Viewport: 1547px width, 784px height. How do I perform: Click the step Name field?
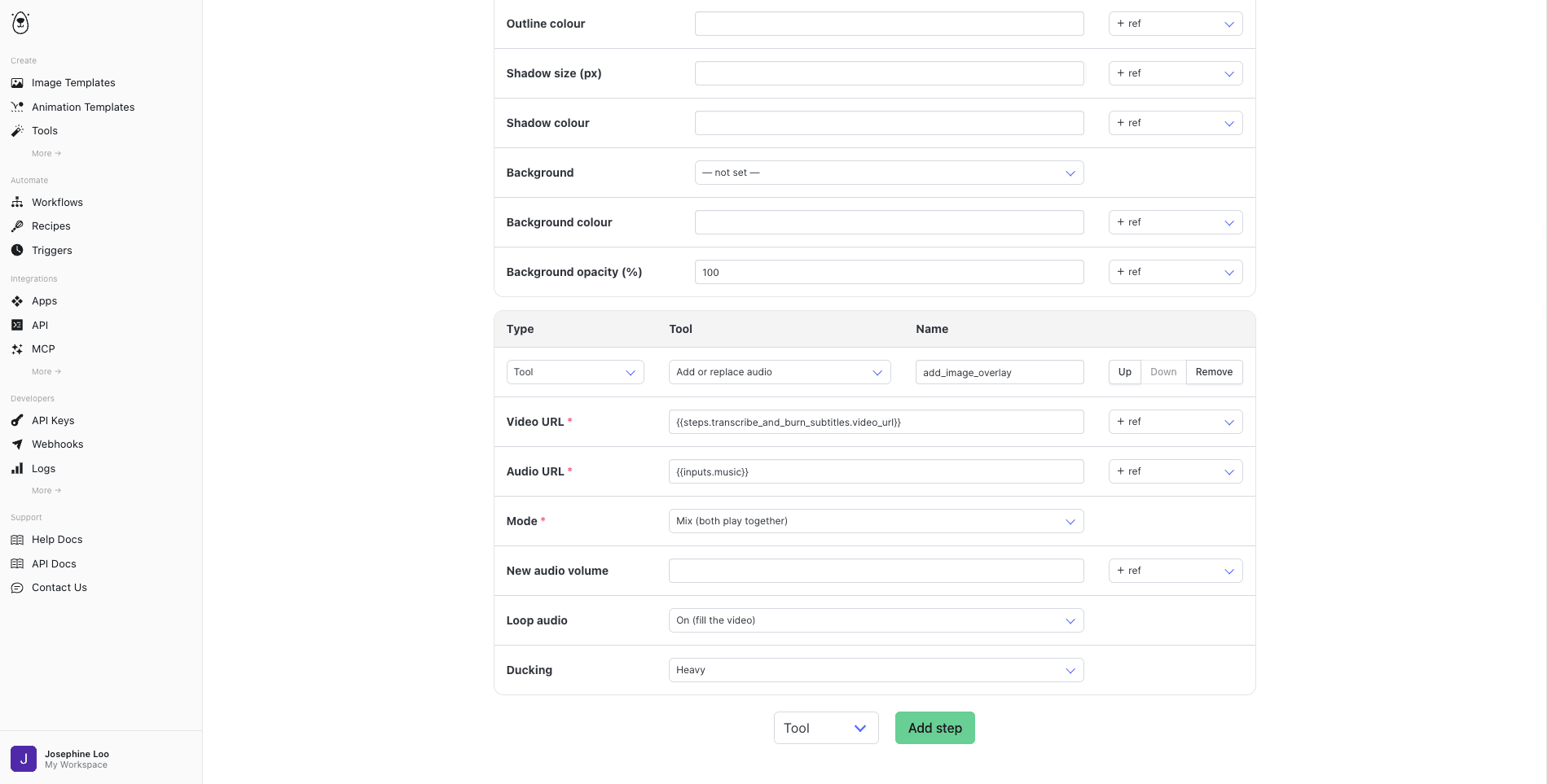tap(1000, 372)
